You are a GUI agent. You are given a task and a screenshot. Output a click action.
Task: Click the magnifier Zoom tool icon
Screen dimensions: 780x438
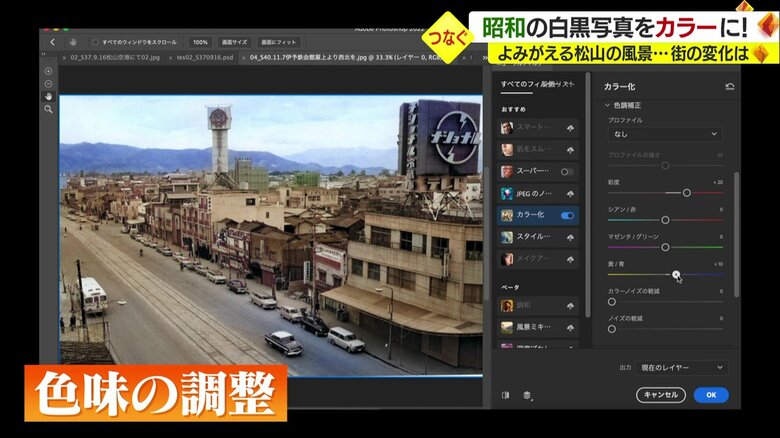pyautogui.click(x=48, y=109)
